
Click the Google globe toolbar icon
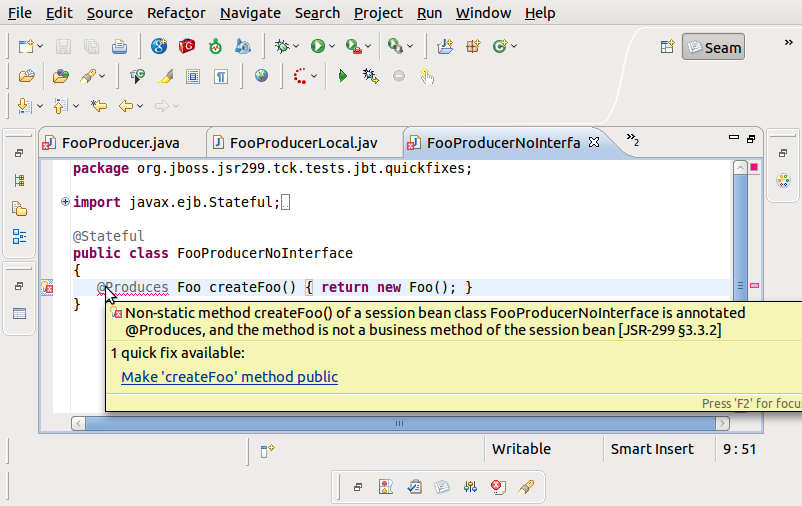tap(159, 47)
